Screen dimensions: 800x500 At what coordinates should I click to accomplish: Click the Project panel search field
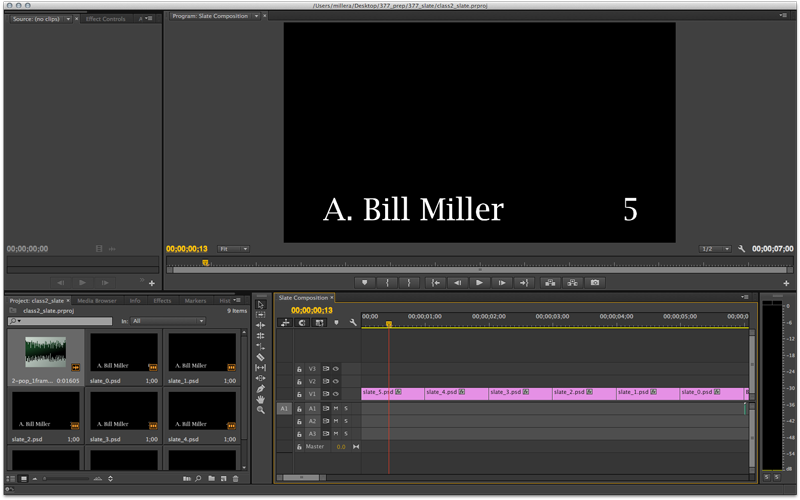[x=60, y=321]
